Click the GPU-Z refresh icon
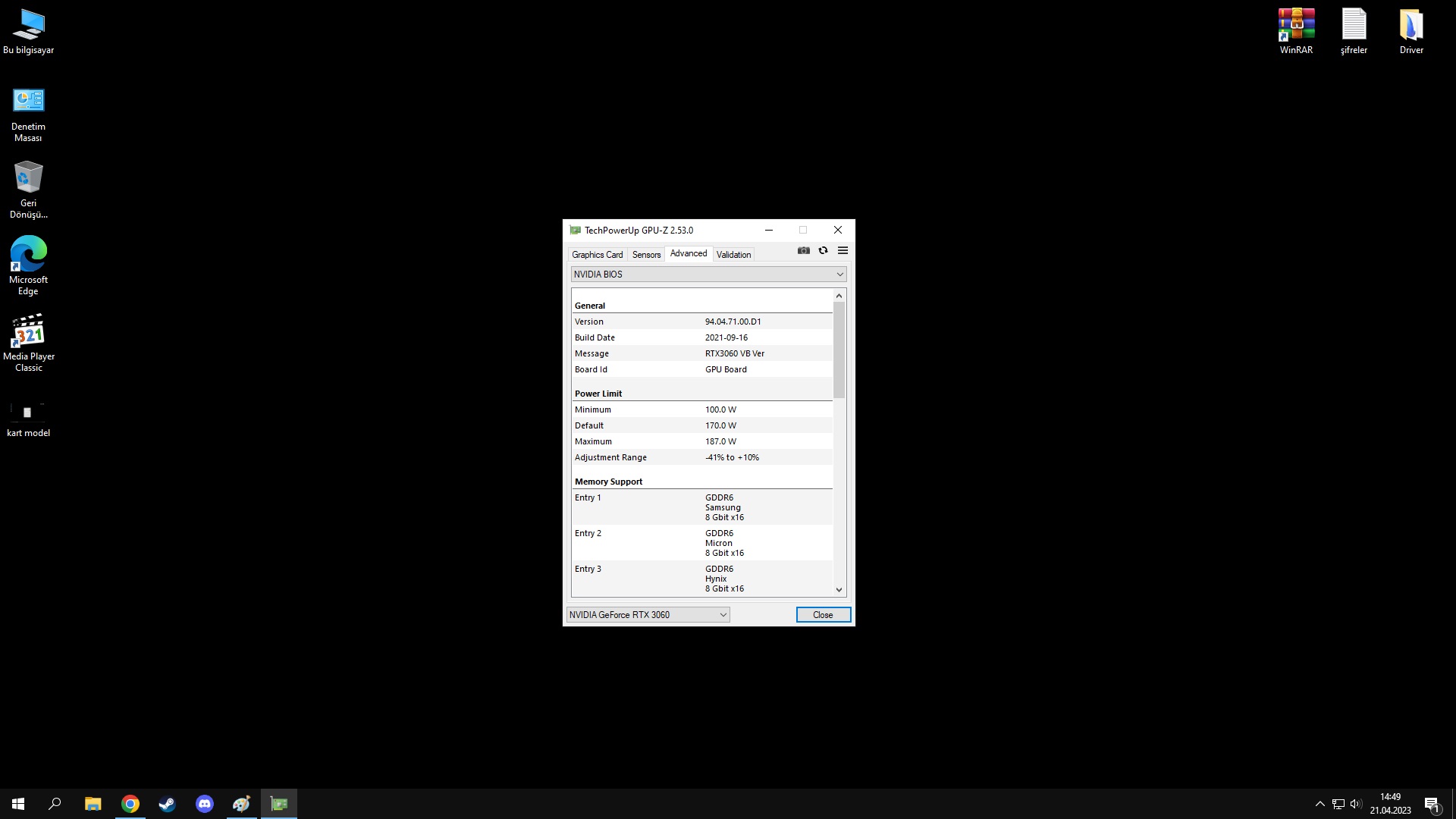Viewport: 1456px width, 819px height. (823, 250)
